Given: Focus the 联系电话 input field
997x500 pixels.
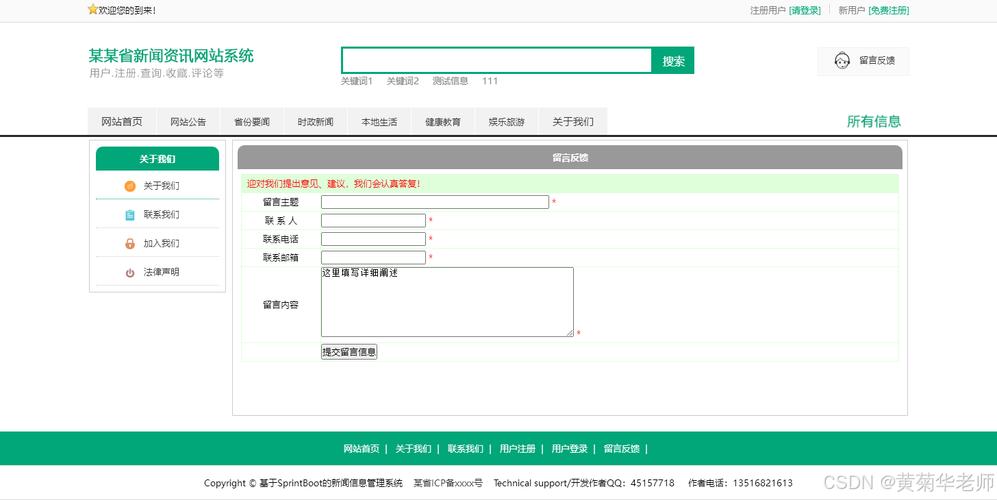Looking at the screenshot, I should pos(373,239).
